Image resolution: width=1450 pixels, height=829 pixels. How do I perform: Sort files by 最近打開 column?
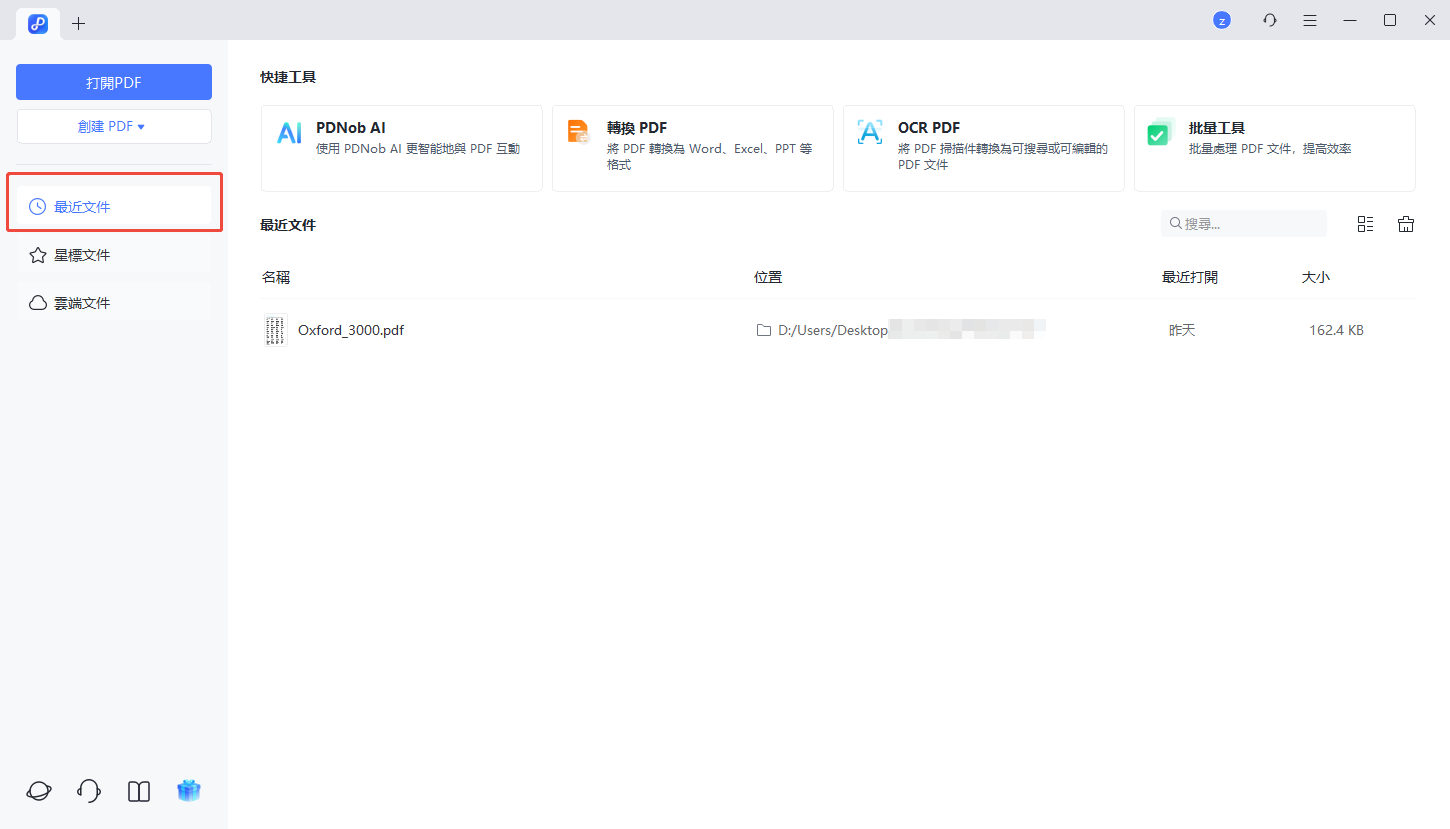pyautogui.click(x=1189, y=277)
